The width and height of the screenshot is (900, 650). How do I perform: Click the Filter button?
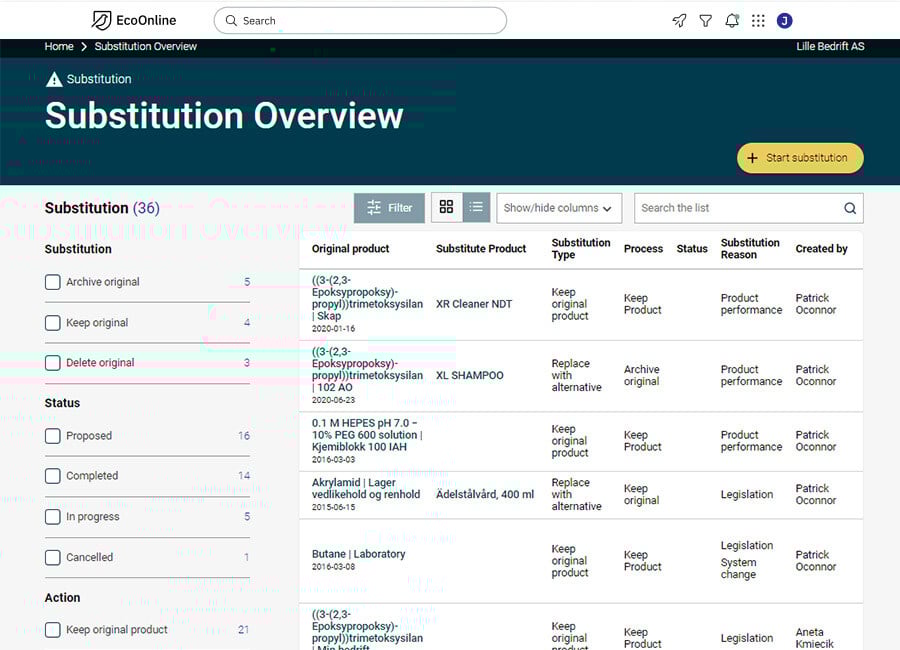click(x=389, y=208)
